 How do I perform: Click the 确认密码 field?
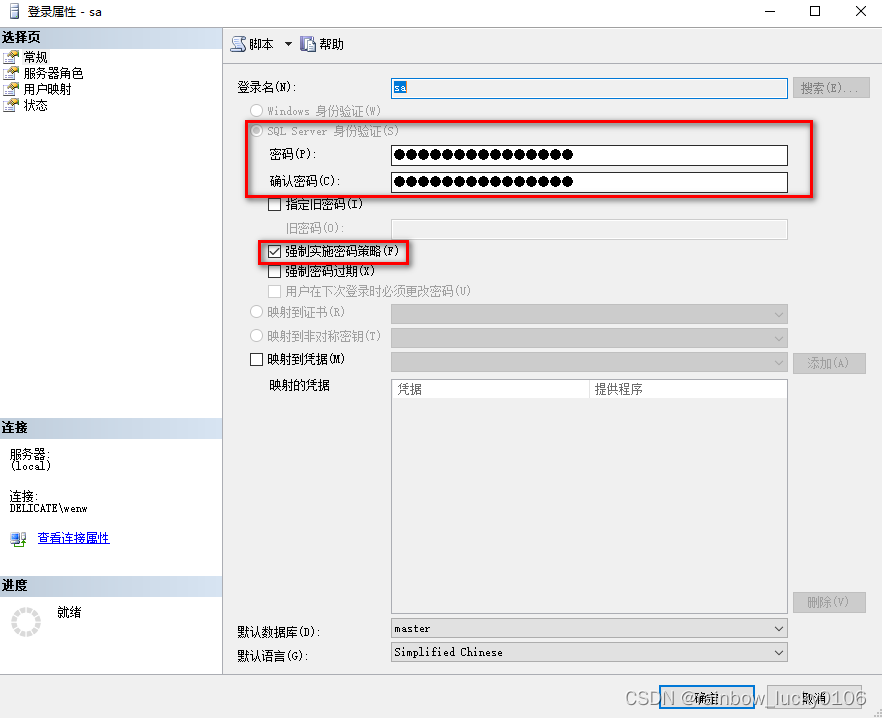(589, 182)
